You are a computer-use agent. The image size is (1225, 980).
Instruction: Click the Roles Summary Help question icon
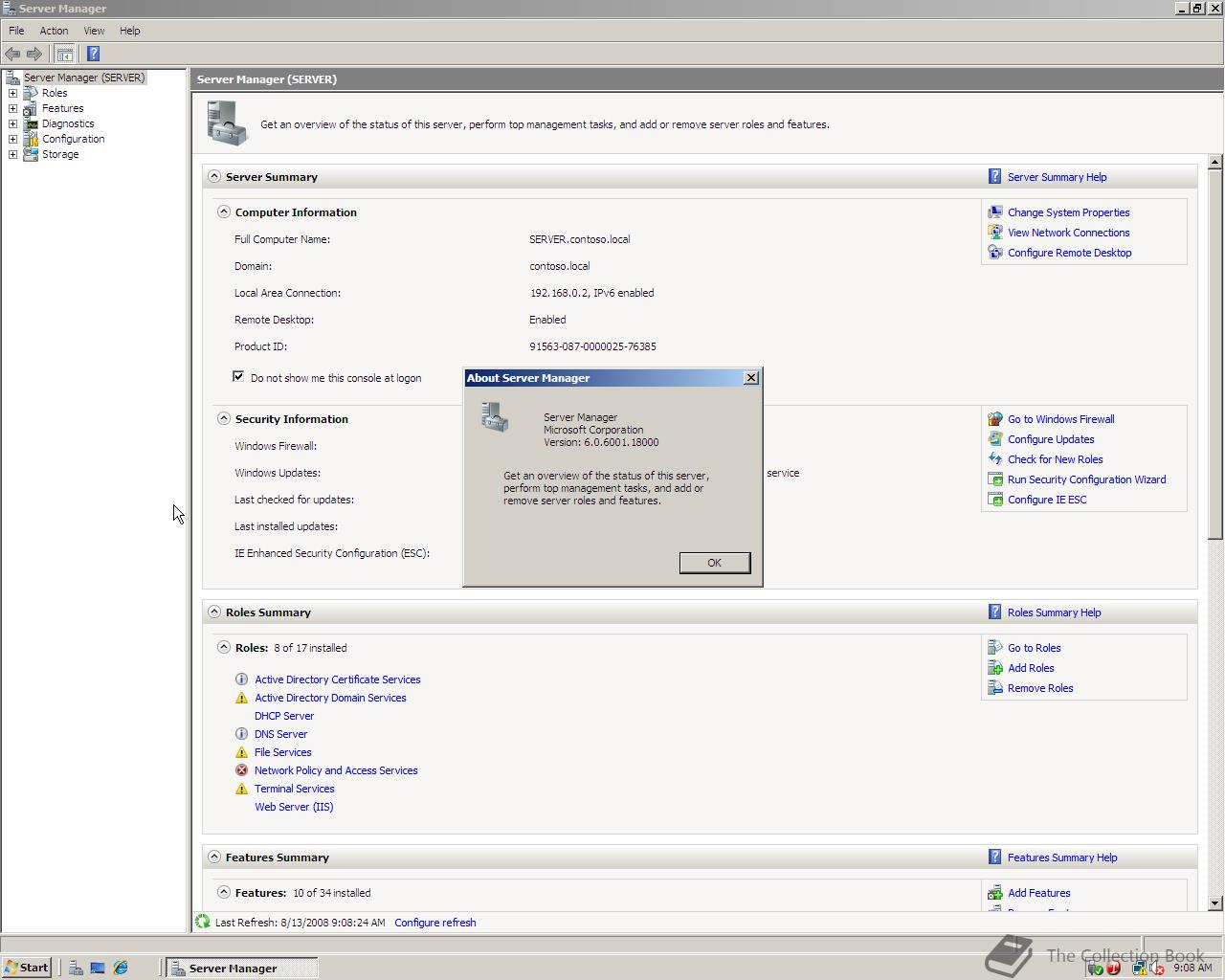tap(995, 612)
